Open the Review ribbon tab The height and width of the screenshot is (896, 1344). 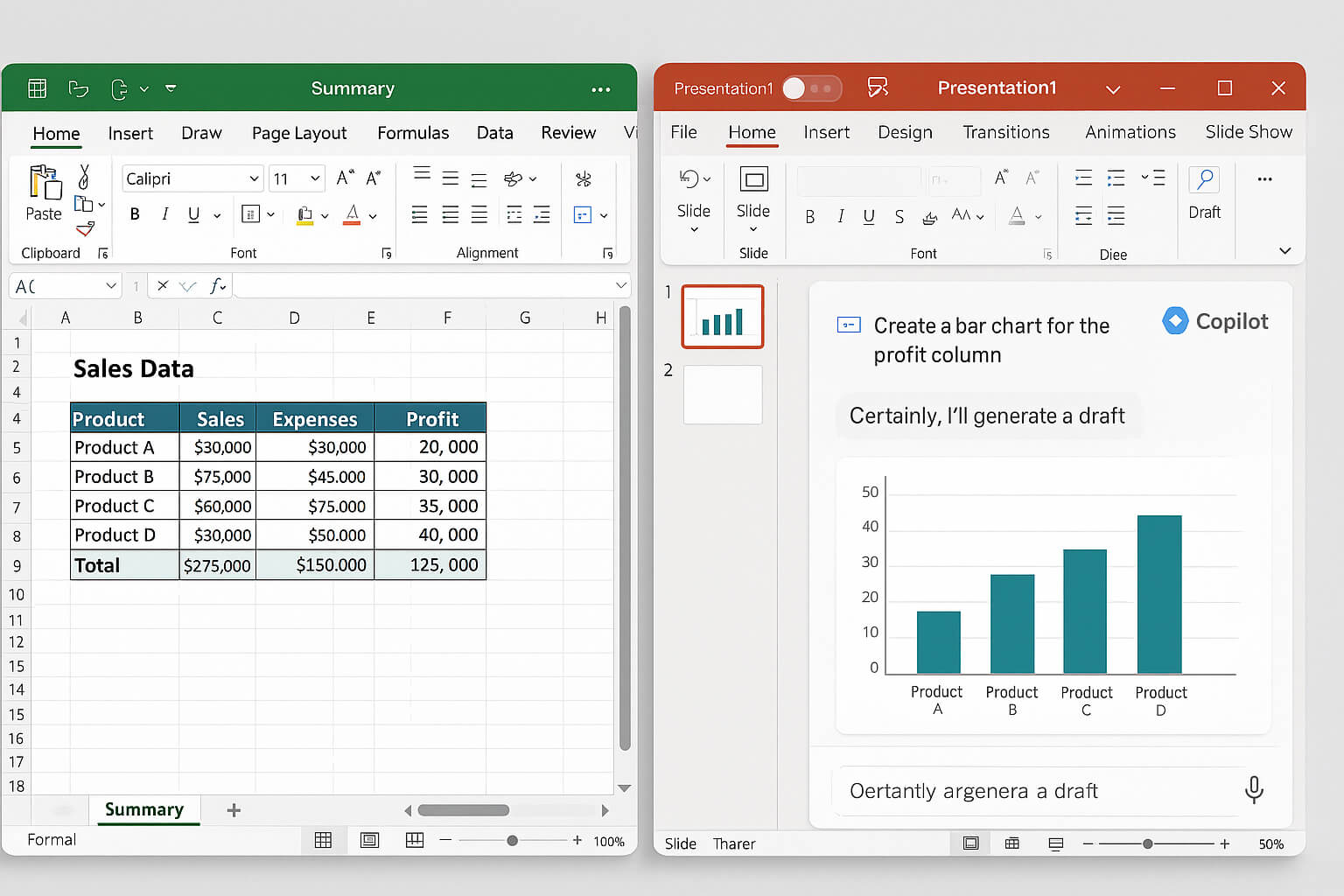coord(568,133)
